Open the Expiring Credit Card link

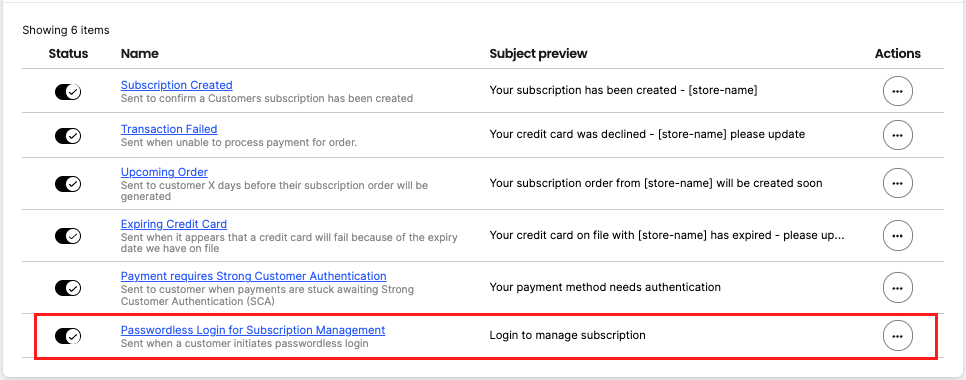coord(174,224)
